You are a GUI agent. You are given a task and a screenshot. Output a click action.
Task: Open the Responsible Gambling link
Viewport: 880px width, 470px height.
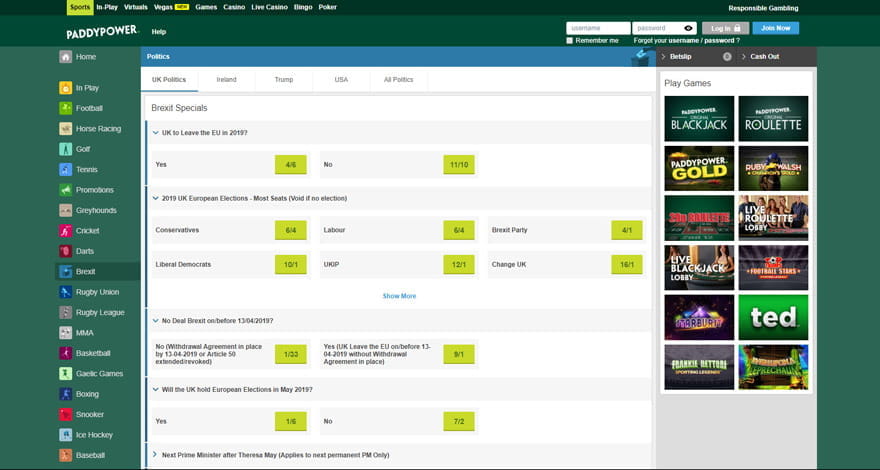(763, 8)
